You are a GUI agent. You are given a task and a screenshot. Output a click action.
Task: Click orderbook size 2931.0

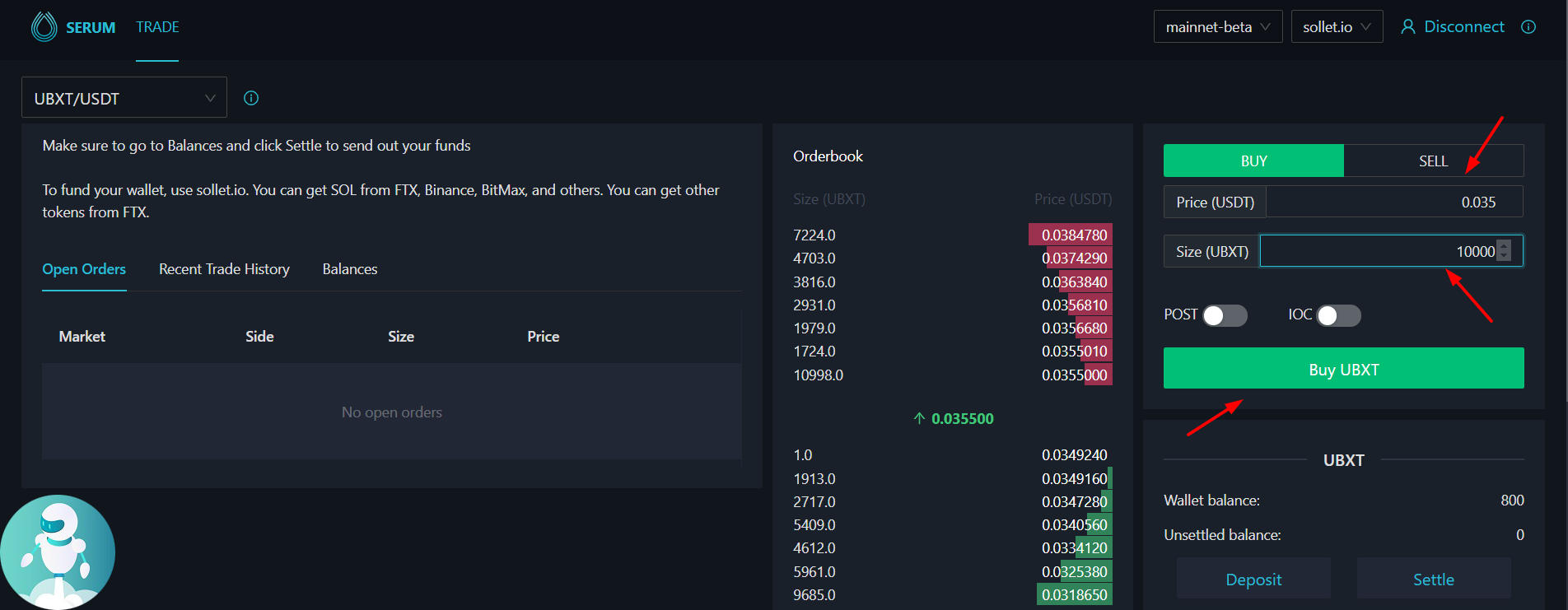(x=814, y=305)
